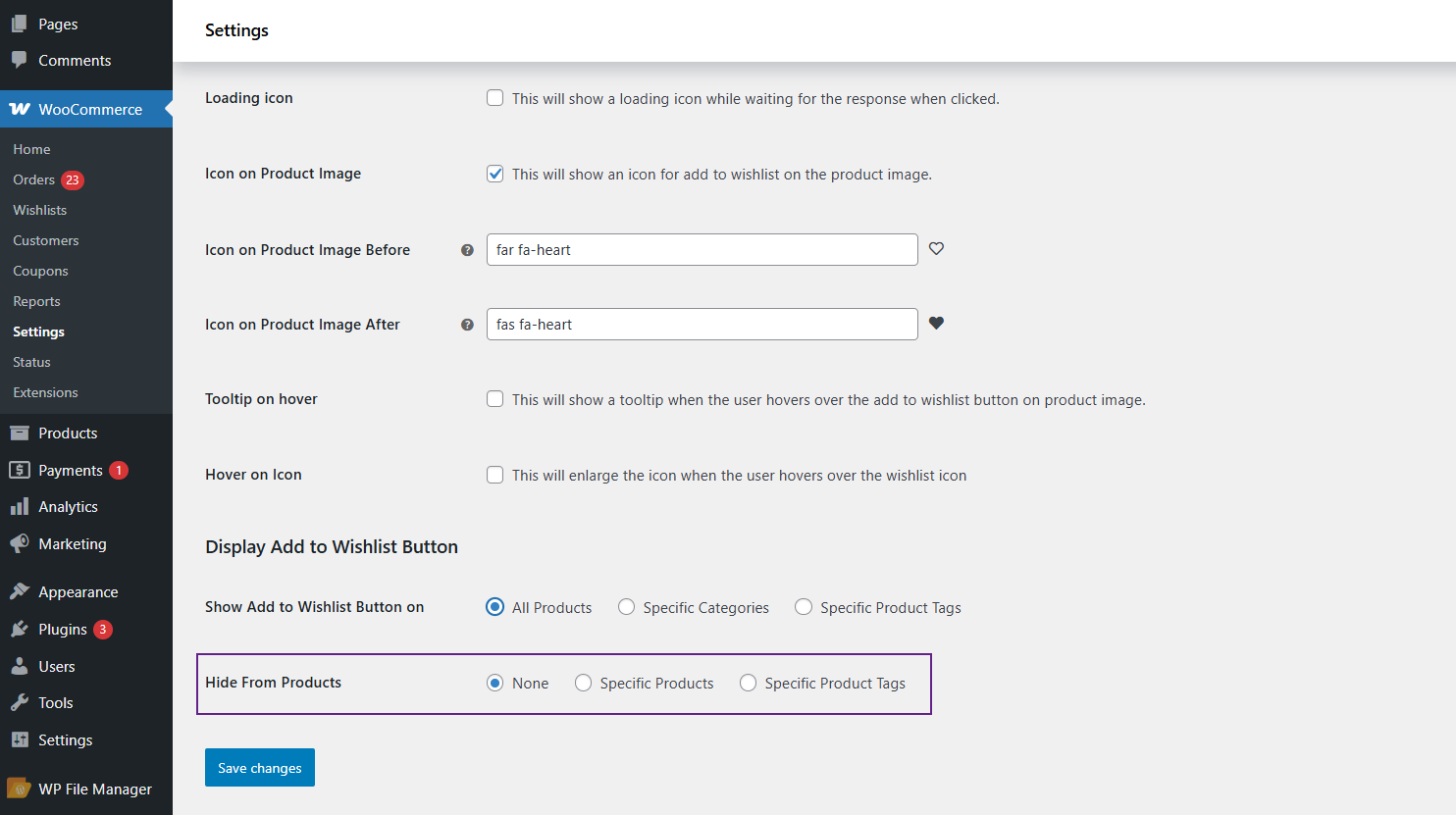1456x815 pixels.
Task: Click the Appearance paintbrush icon
Action: (20, 591)
